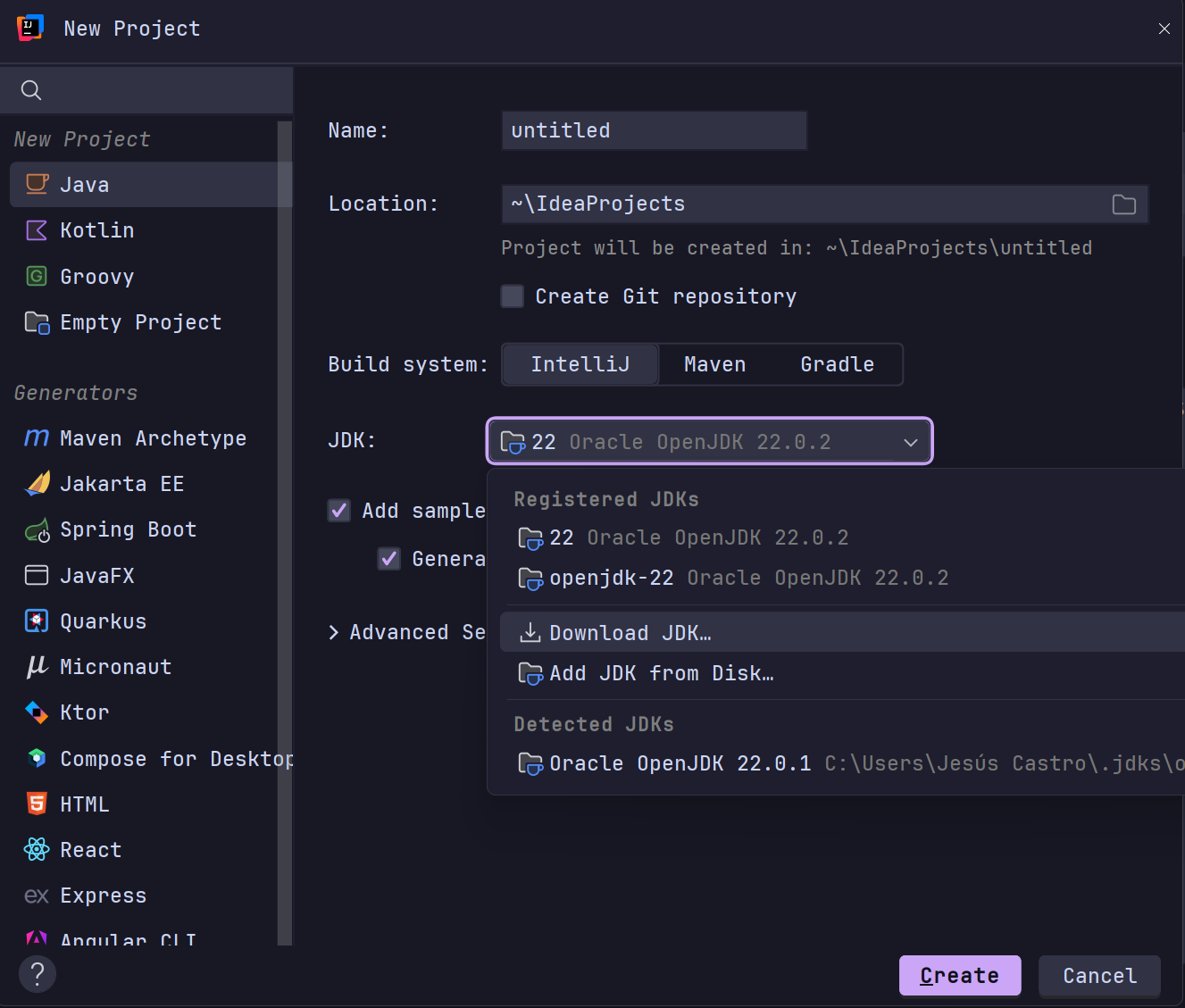Click the Quarkus logo icon
Viewport: 1185px width, 1008px height.
[37, 621]
